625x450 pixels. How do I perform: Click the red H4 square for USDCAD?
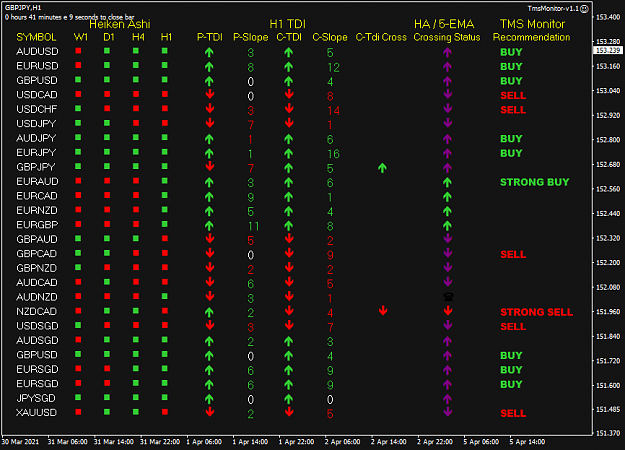click(x=136, y=94)
